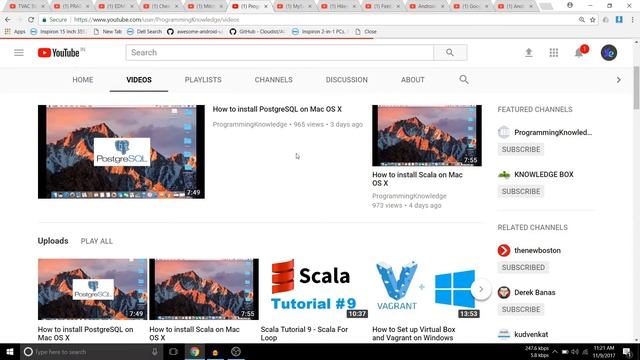Play the large PostgreSQL featured video thumbnail

pos(121,152)
